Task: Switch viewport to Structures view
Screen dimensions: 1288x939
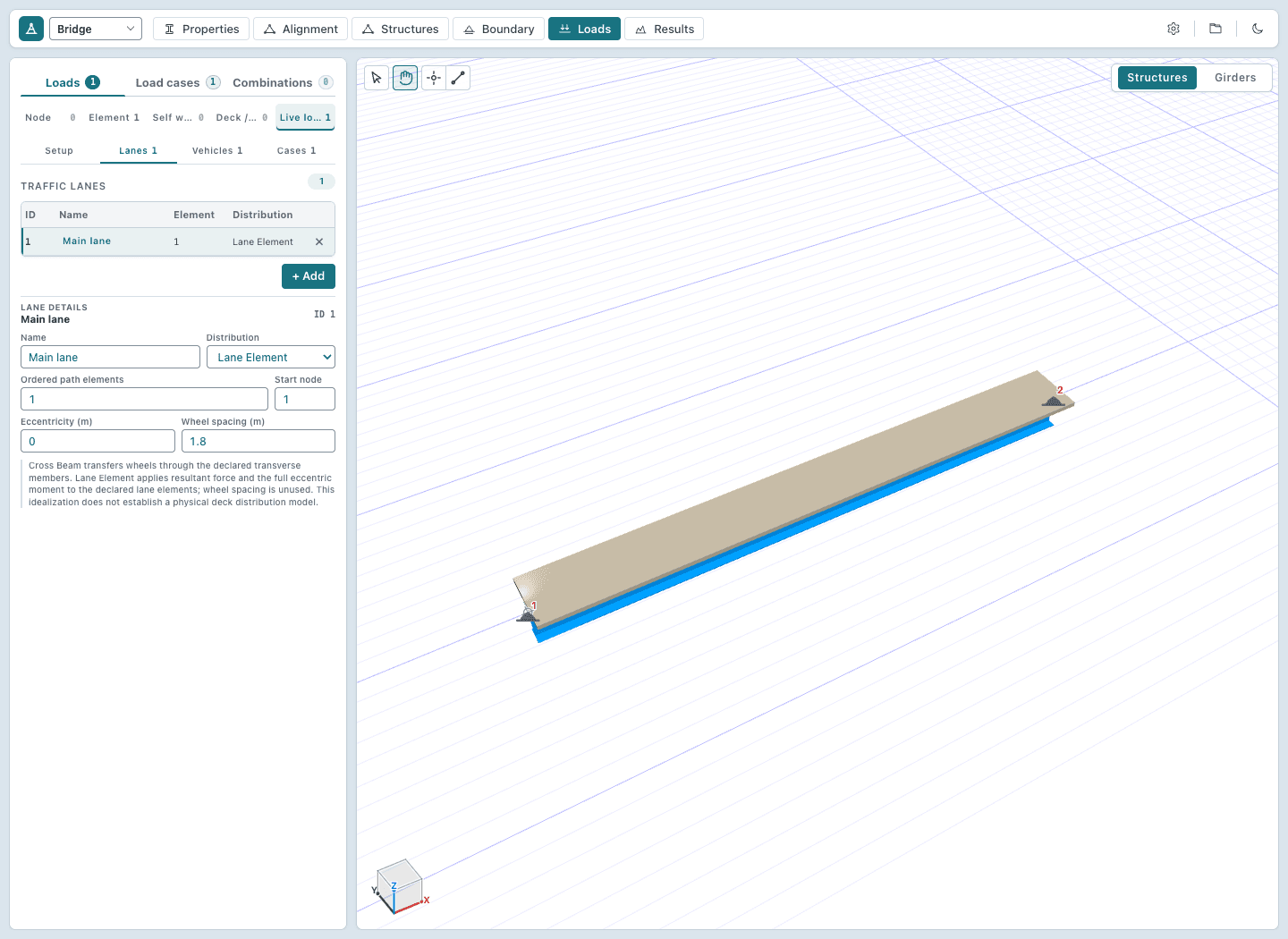Action: tap(1157, 78)
